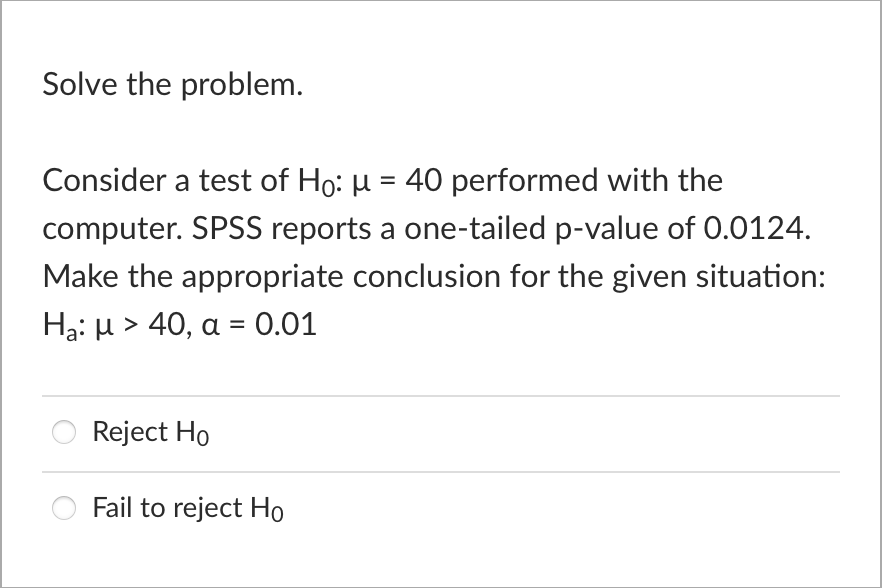Viewport: 882px width, 588px height.
Task: Click the word SPSS in the question
Action: [x=227, y=228]
